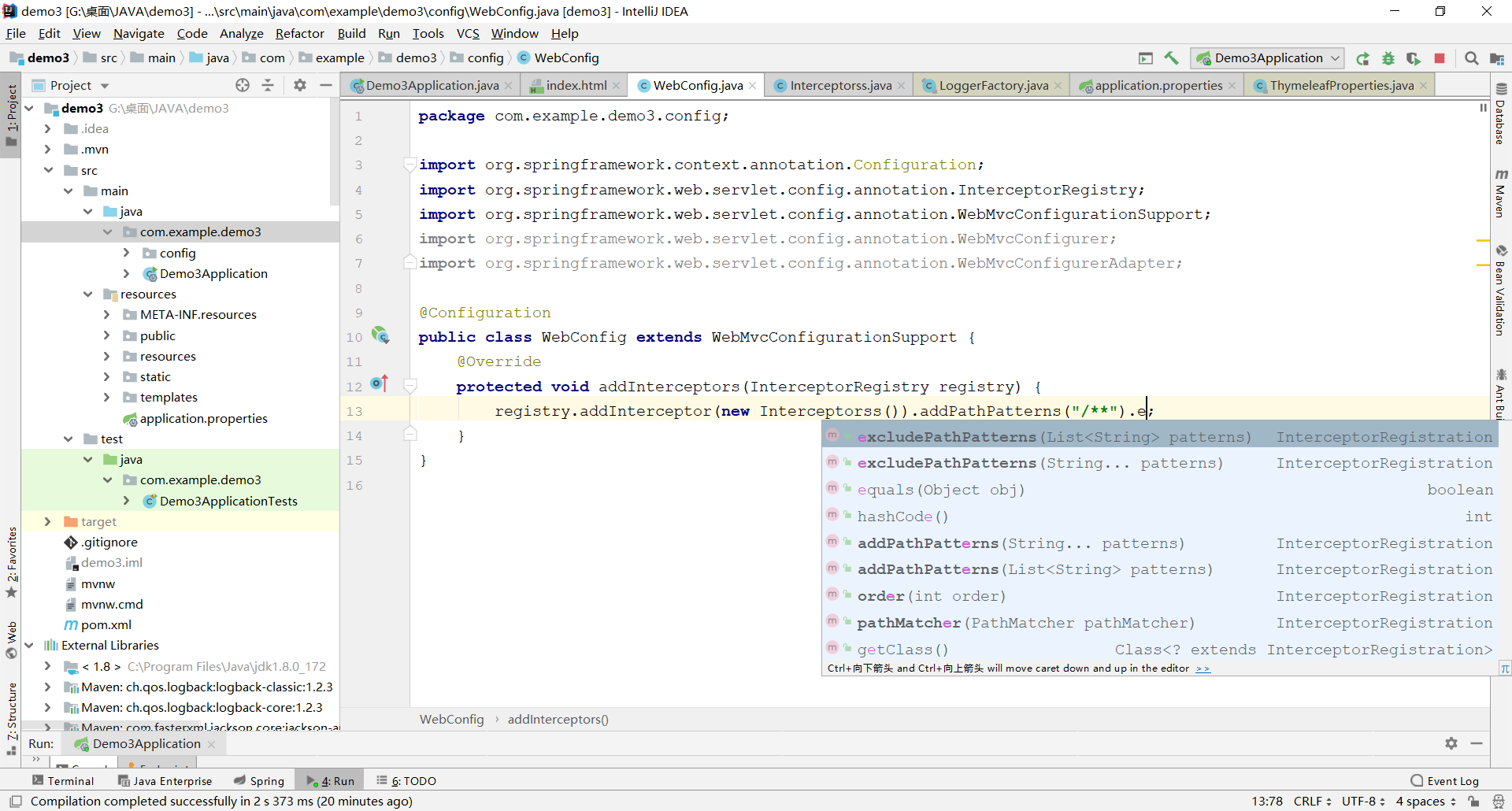1512x811 pixels.
Task: Open Search Everywhere magnifier icon
Action: (1471, 58)
